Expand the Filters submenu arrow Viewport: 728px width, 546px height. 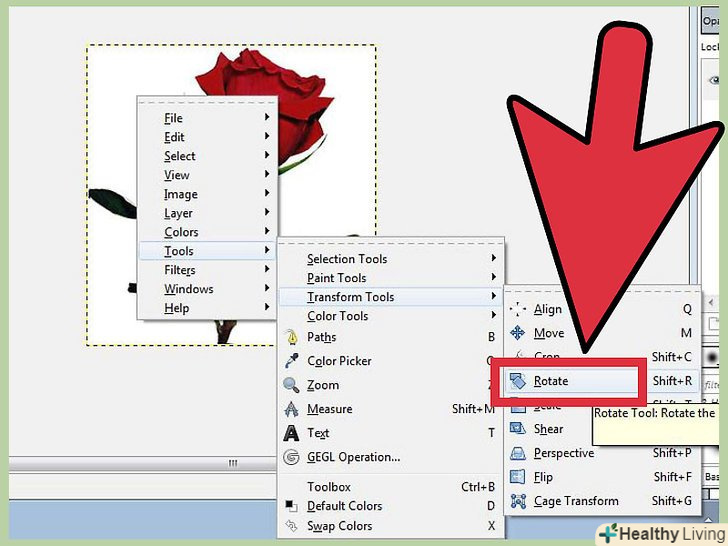(267, 269)
